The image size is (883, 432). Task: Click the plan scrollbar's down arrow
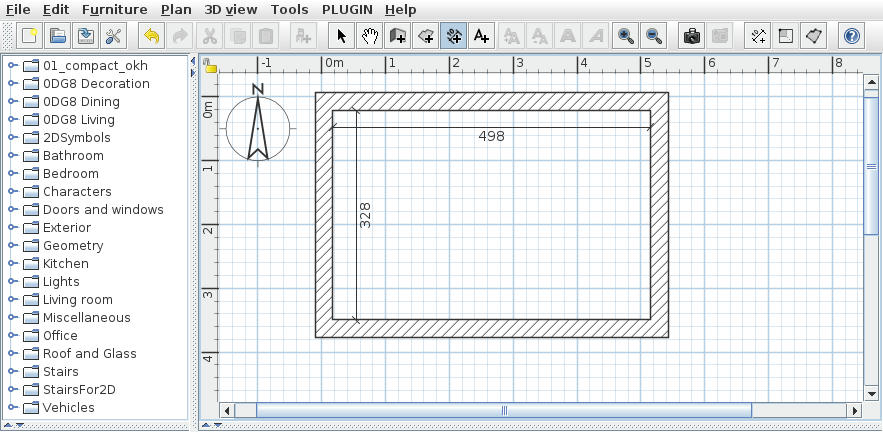click(x=871, y=394)
